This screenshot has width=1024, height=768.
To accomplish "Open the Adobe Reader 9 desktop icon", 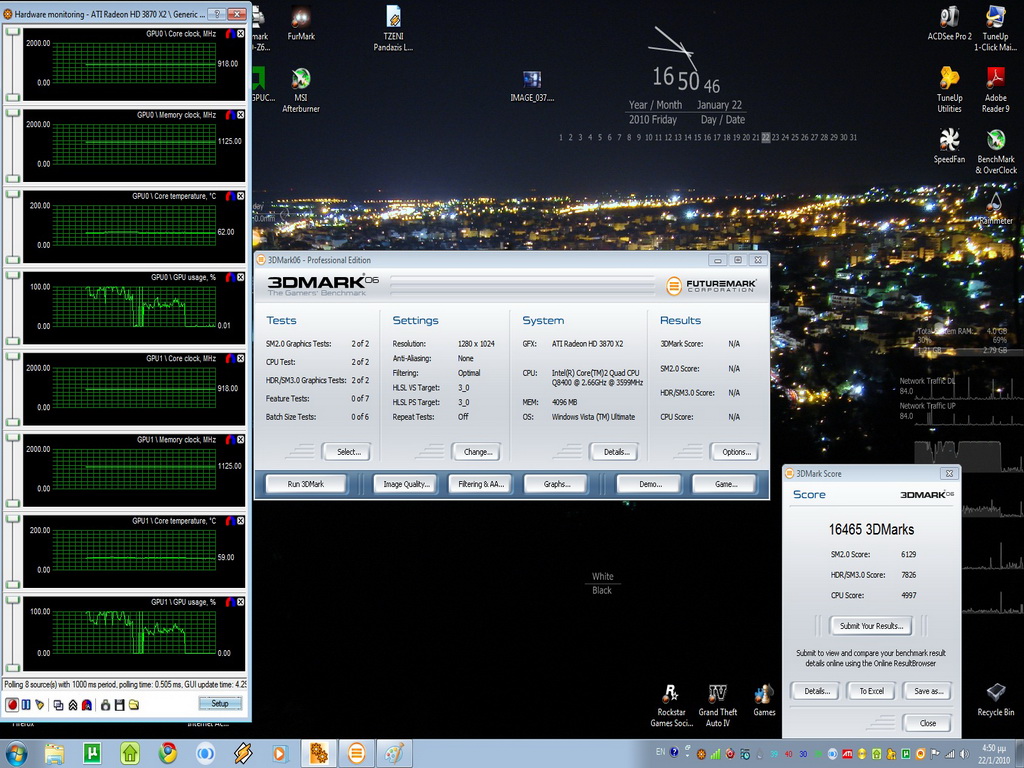I will tap(995, 90).
